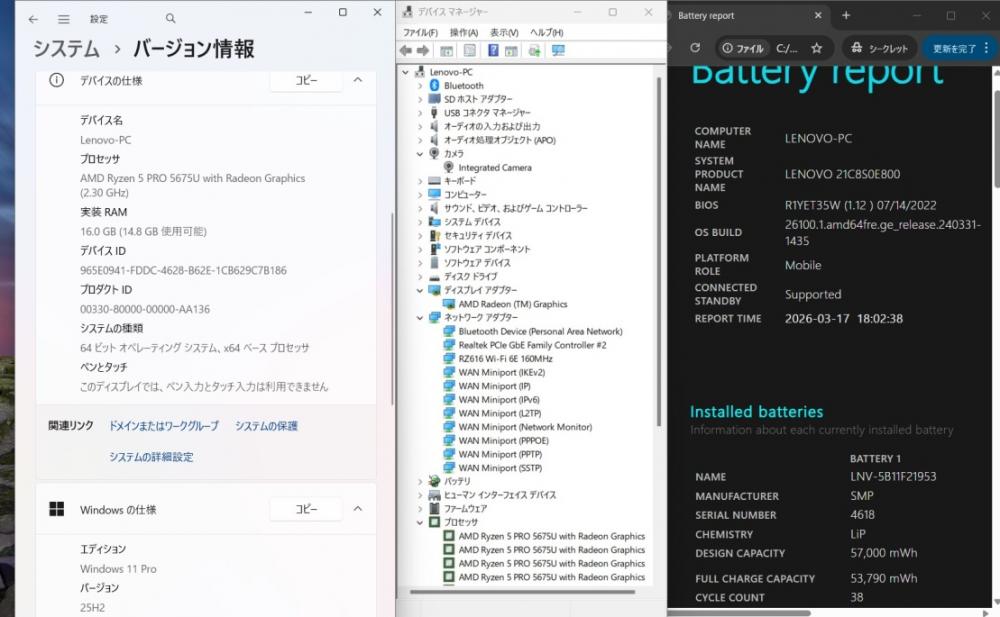Collapse the Windows の仕様 section chevron
Image resolution: width=1000 pixels, height=617 pixels.
coord(358,509)
